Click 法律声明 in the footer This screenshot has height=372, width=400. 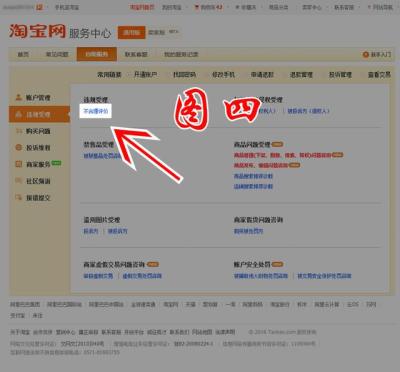coord(225,332)
